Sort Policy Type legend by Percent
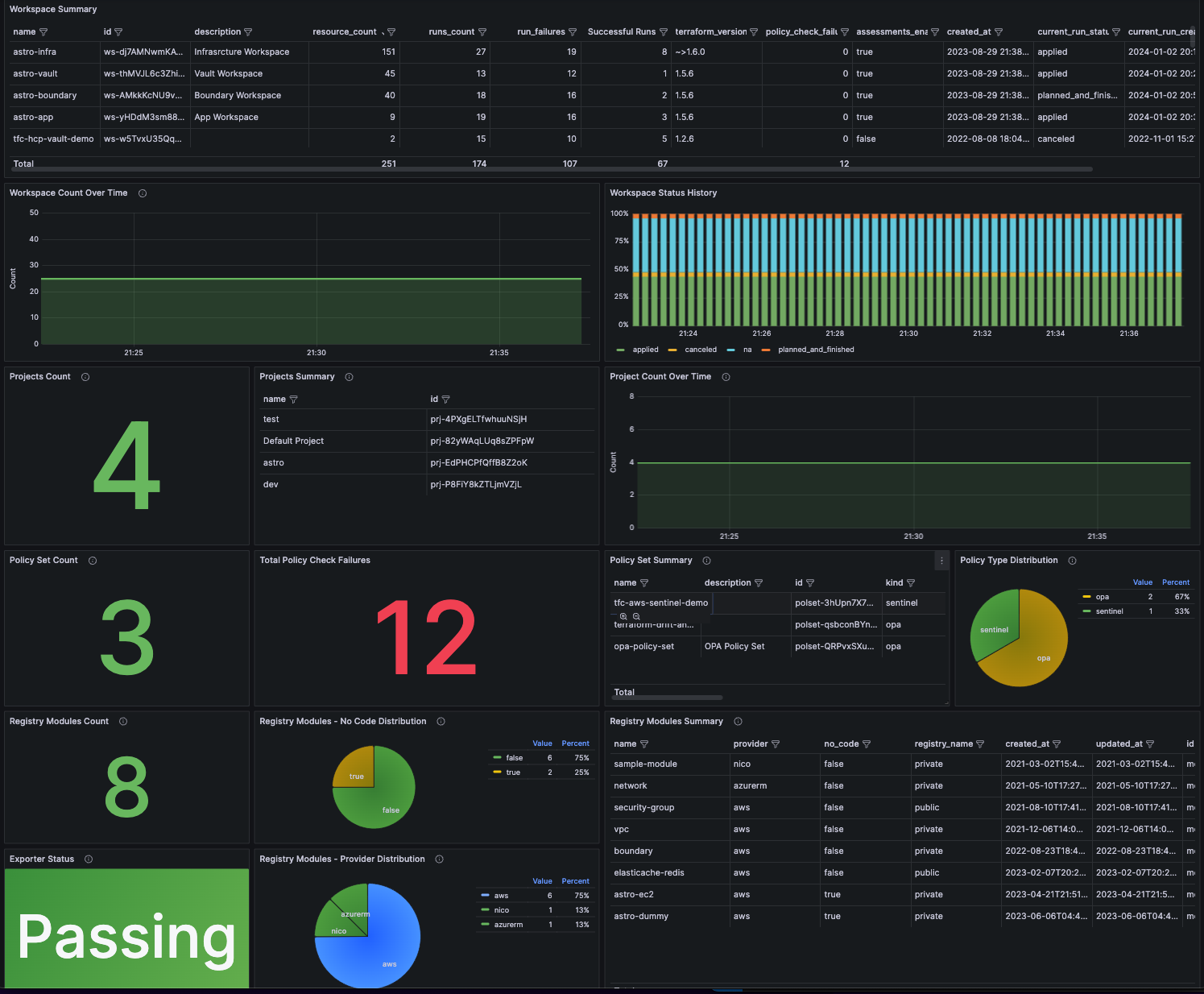1204x994 pixels. (1176, 582)
